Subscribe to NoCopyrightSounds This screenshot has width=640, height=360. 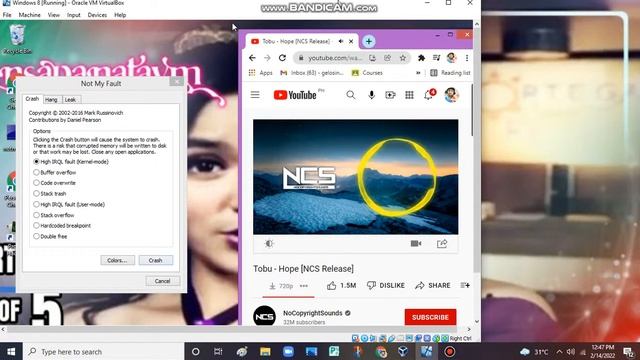[x=430, y=317]
